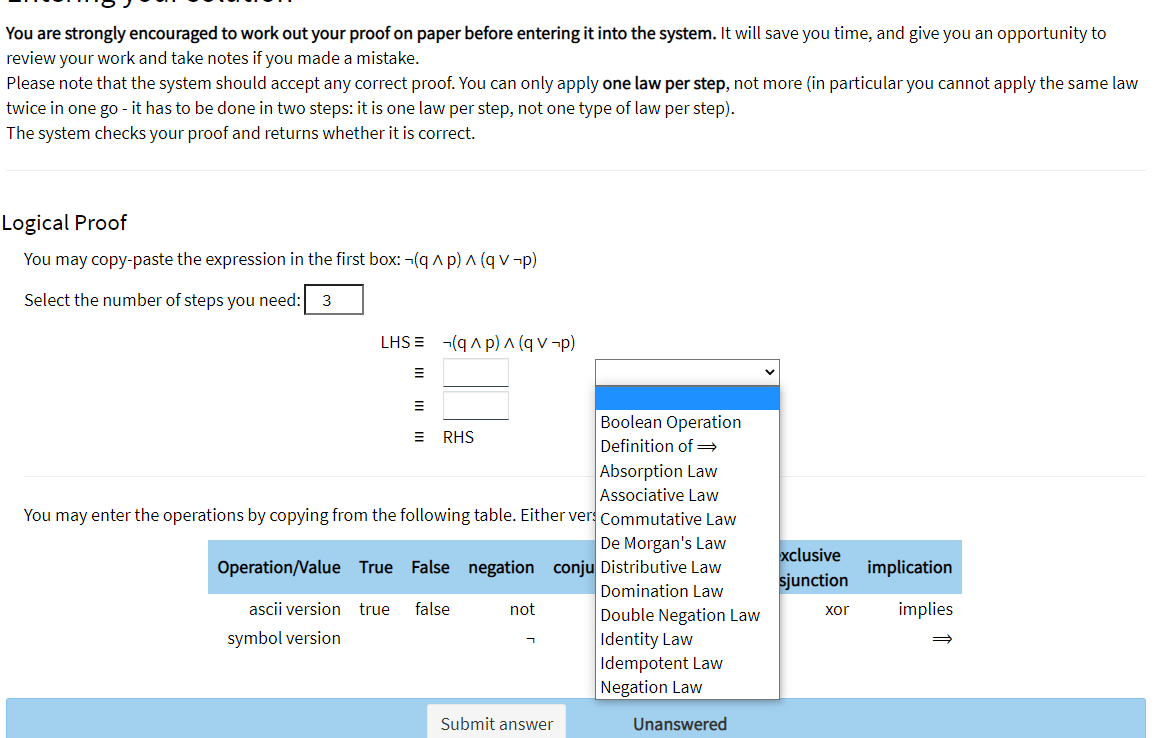Select Absorption Law option
The width and height of the screenshot is (1171, 738).
[687, 471]
